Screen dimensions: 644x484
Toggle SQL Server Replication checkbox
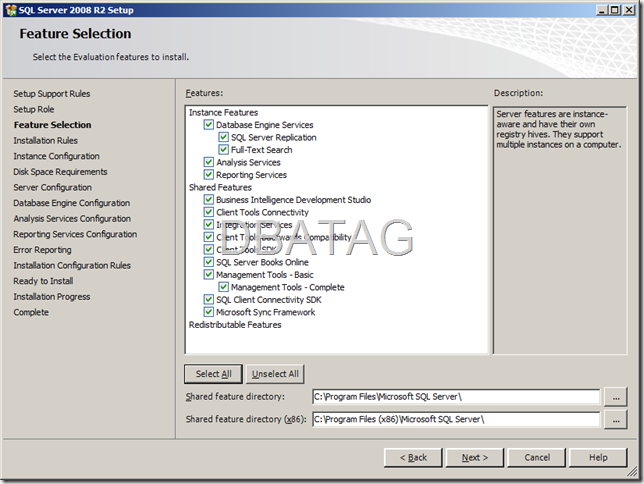click(x=223, y=137)
